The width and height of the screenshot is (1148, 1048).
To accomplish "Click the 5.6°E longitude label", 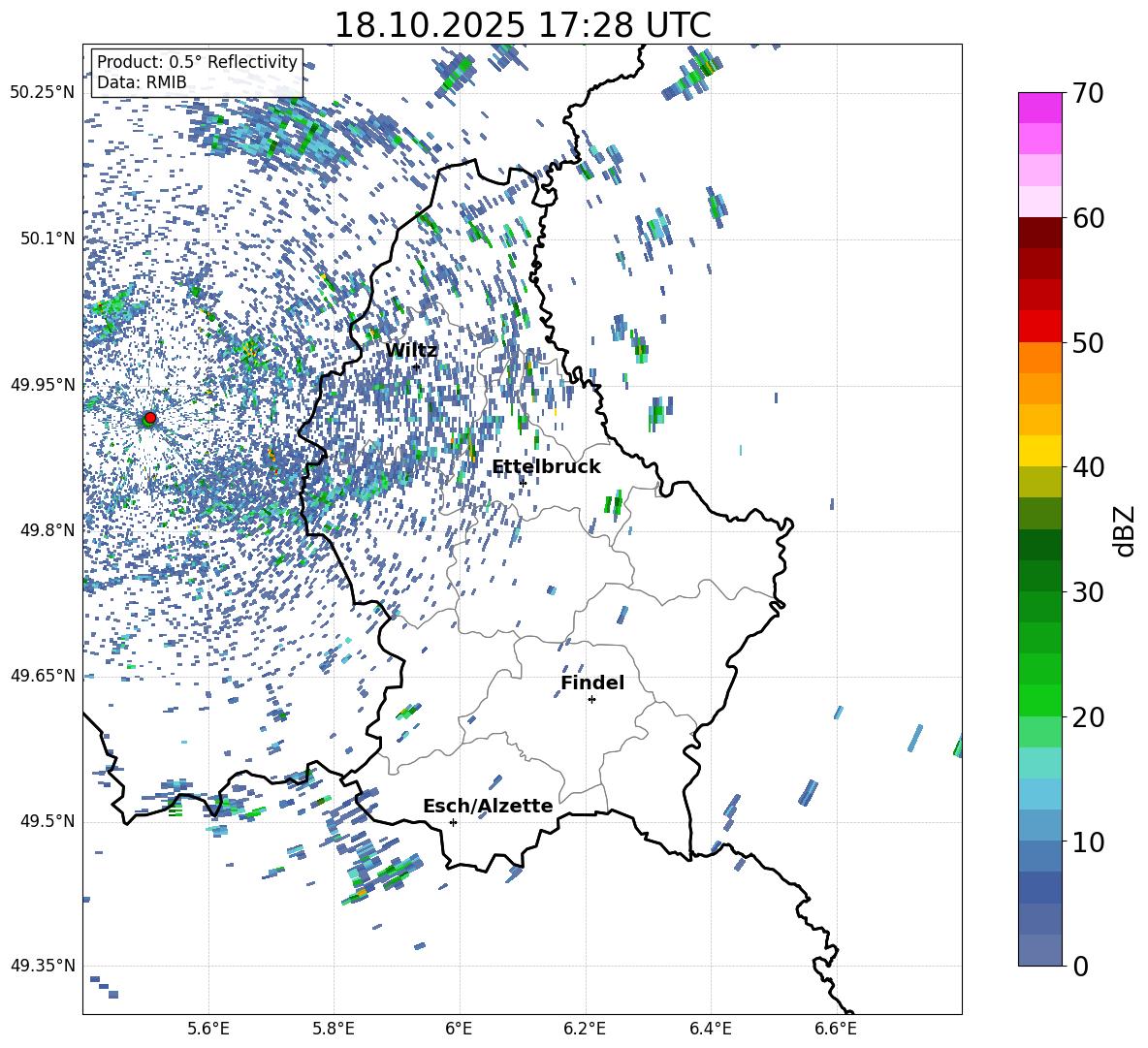I will (x=207, y=1029).
